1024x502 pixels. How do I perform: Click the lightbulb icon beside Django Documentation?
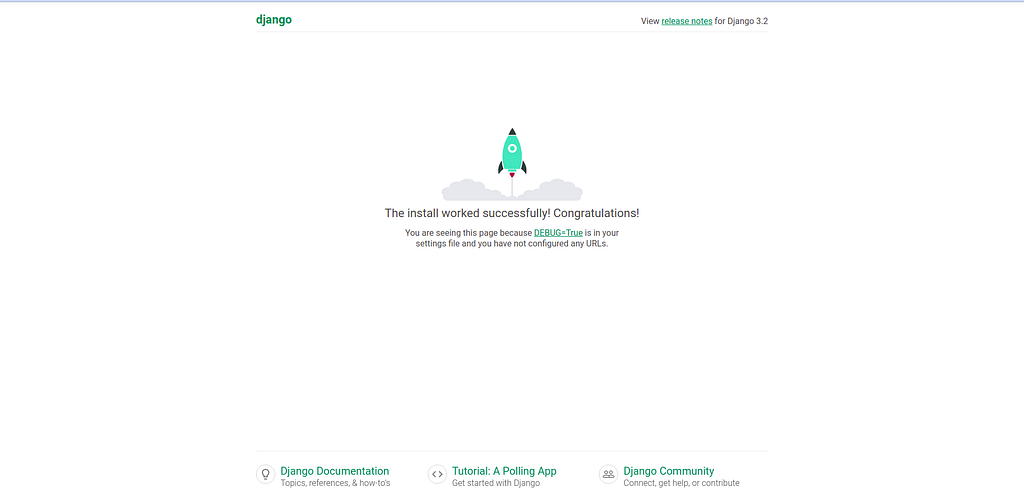coord(265,474)
